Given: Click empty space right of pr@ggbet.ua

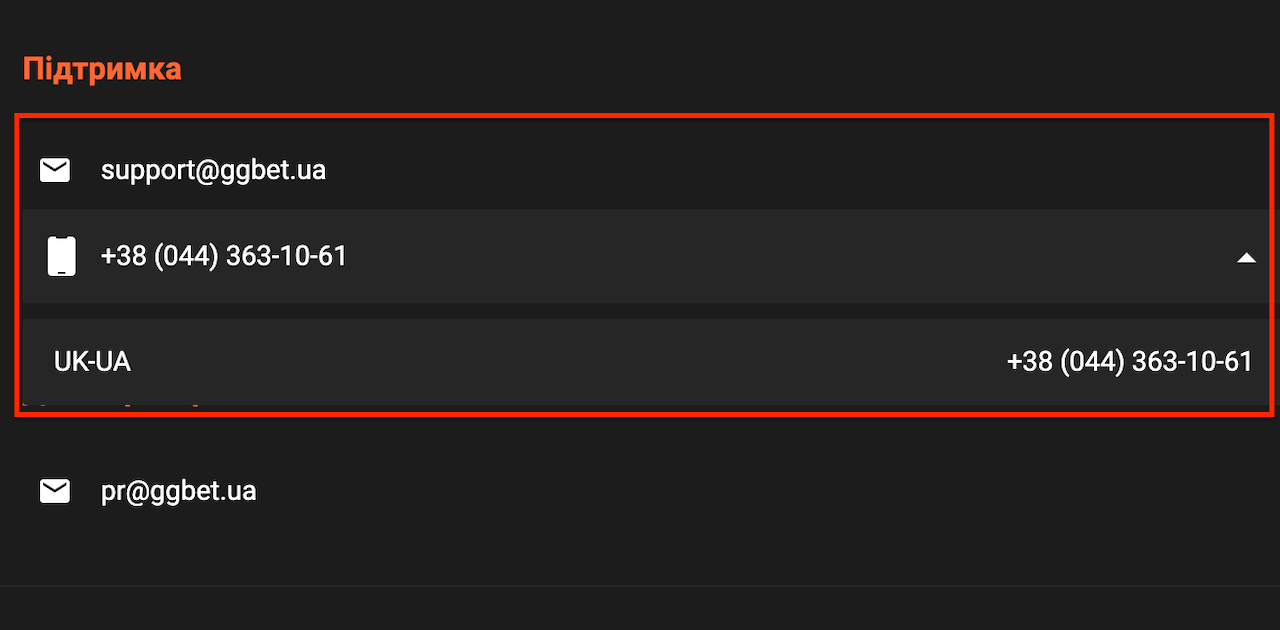Looking at the screenshot, I should [760, 491].
